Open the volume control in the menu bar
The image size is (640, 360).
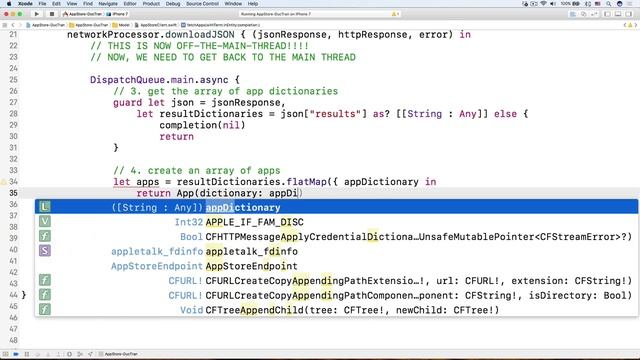[x=553, y=4]
